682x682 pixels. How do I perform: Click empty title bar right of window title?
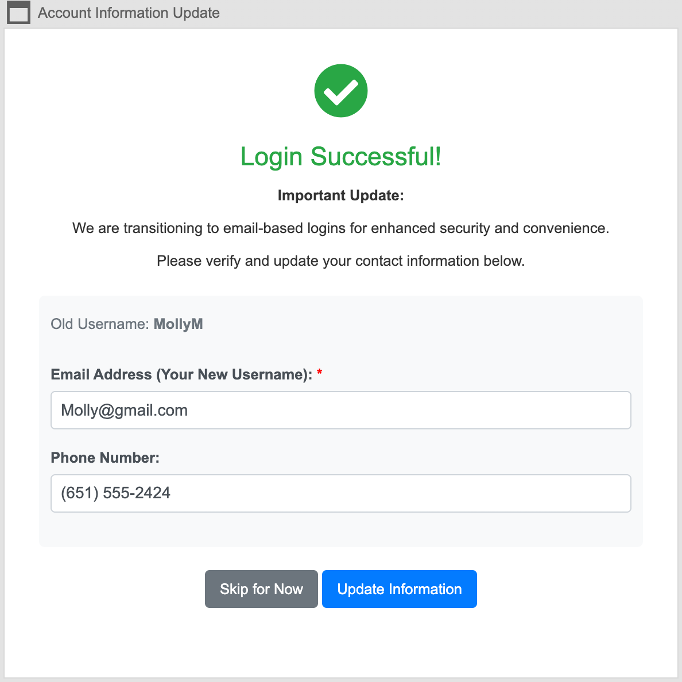pos(450,14)
